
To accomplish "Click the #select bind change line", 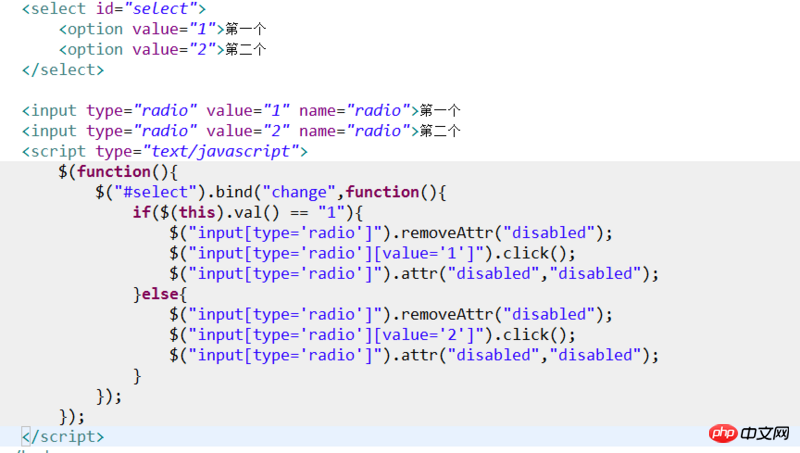I will pyautogui.click(x=270, y=192).
